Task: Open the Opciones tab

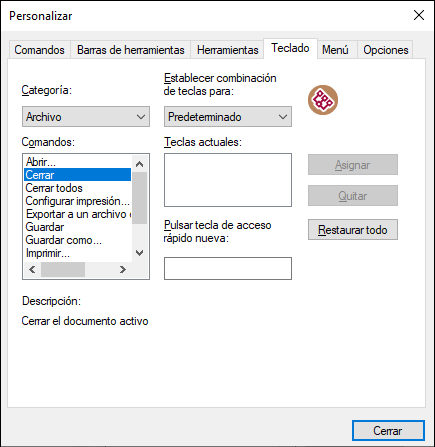Action: pyautogui.click(x=385, y=50)
